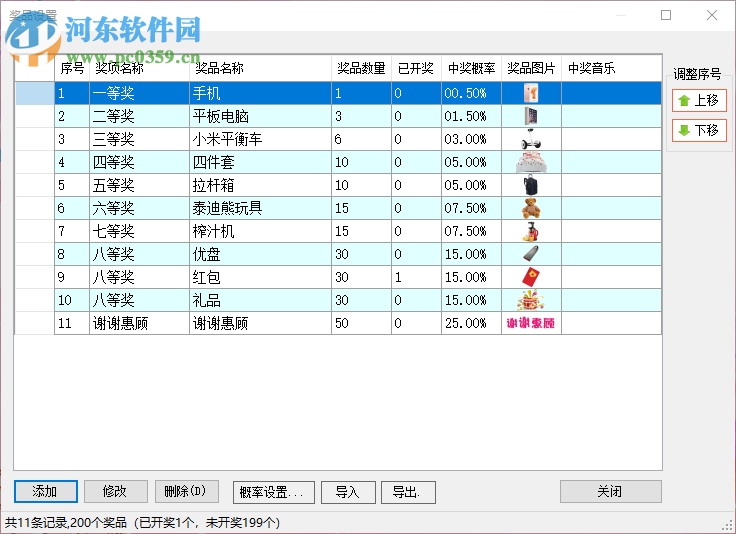
Task: Click the 导入 import button
Action: tap(348, 492)
